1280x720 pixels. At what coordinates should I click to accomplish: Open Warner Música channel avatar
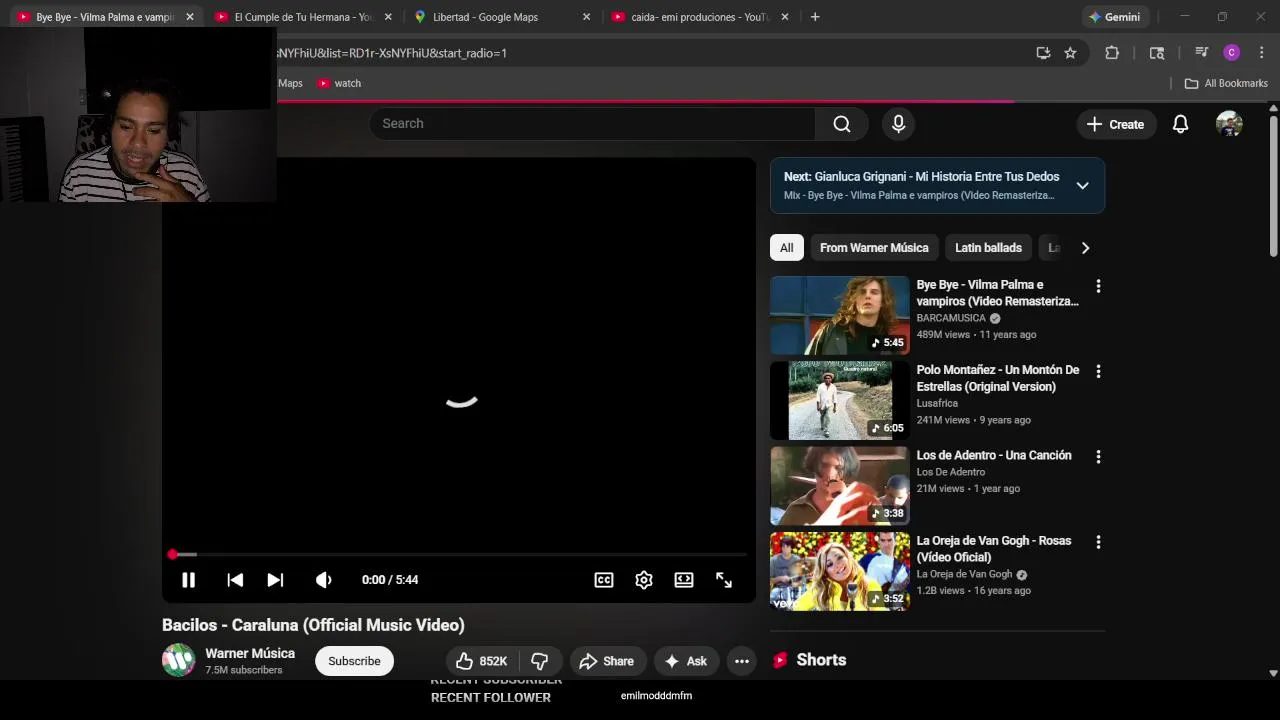pyautogui.click(x=179, y=660)
